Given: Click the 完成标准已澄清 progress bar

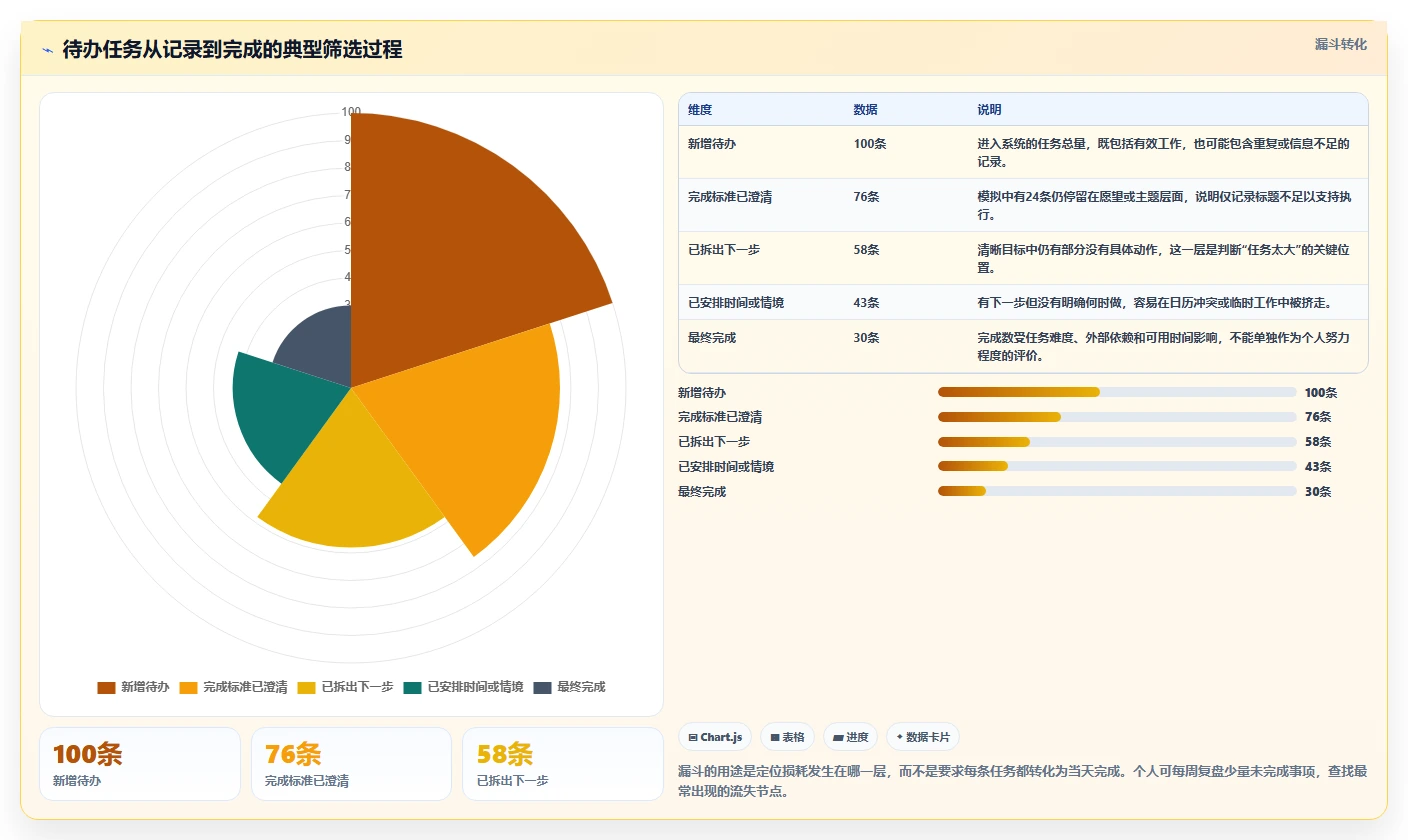Looking at the screenshot, I should click(x=1117, y=417).
